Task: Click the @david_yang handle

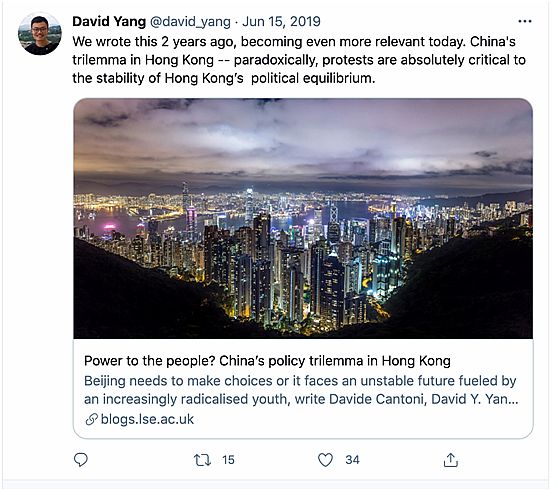Action: pos(190,22)
